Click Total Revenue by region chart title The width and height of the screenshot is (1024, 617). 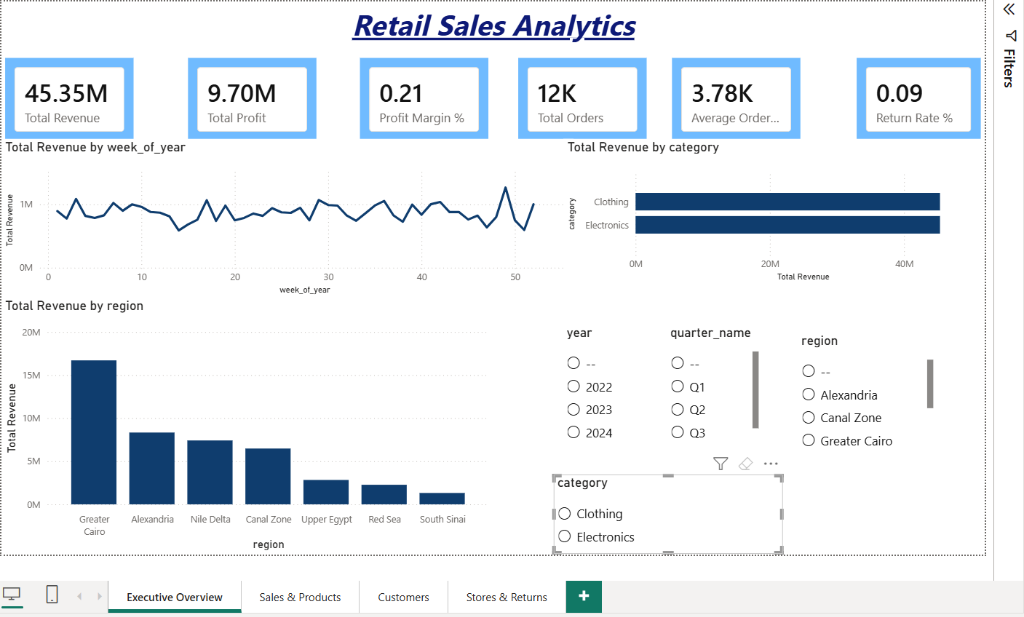[74, 306]
